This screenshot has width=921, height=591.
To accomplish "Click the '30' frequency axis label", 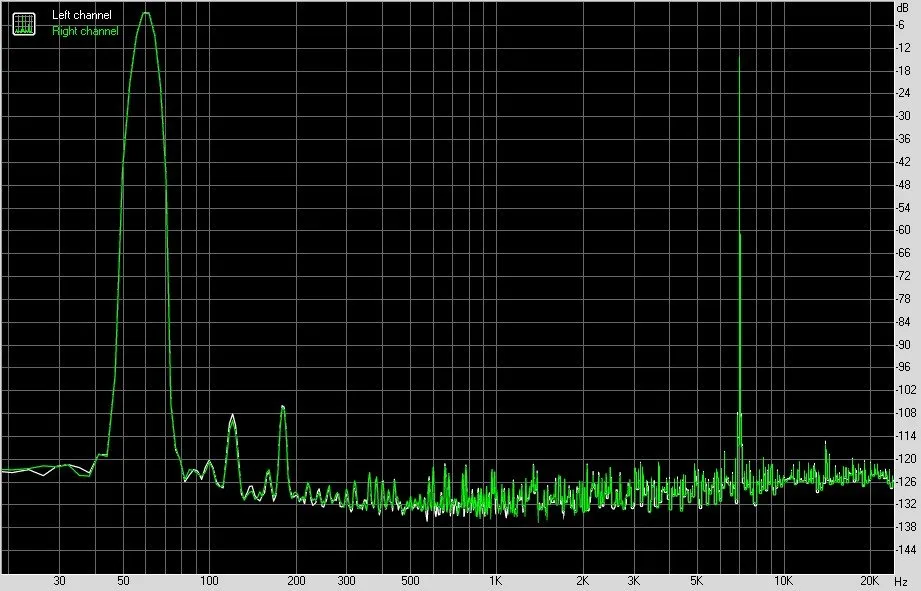I will click(59, 581).
